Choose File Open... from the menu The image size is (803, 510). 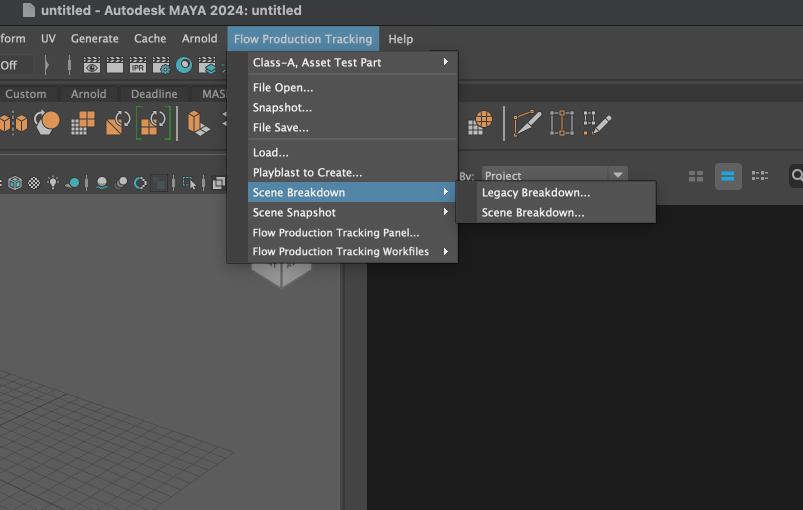click(352, 88)
